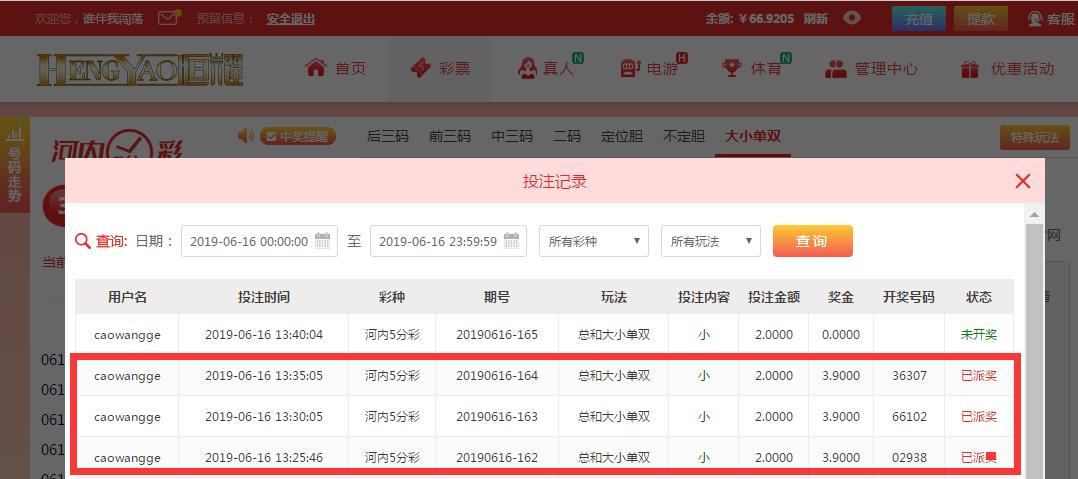Click the blue 充值 recharge button
This screenshot has height=479, width=1078.
tap(918, 18)
